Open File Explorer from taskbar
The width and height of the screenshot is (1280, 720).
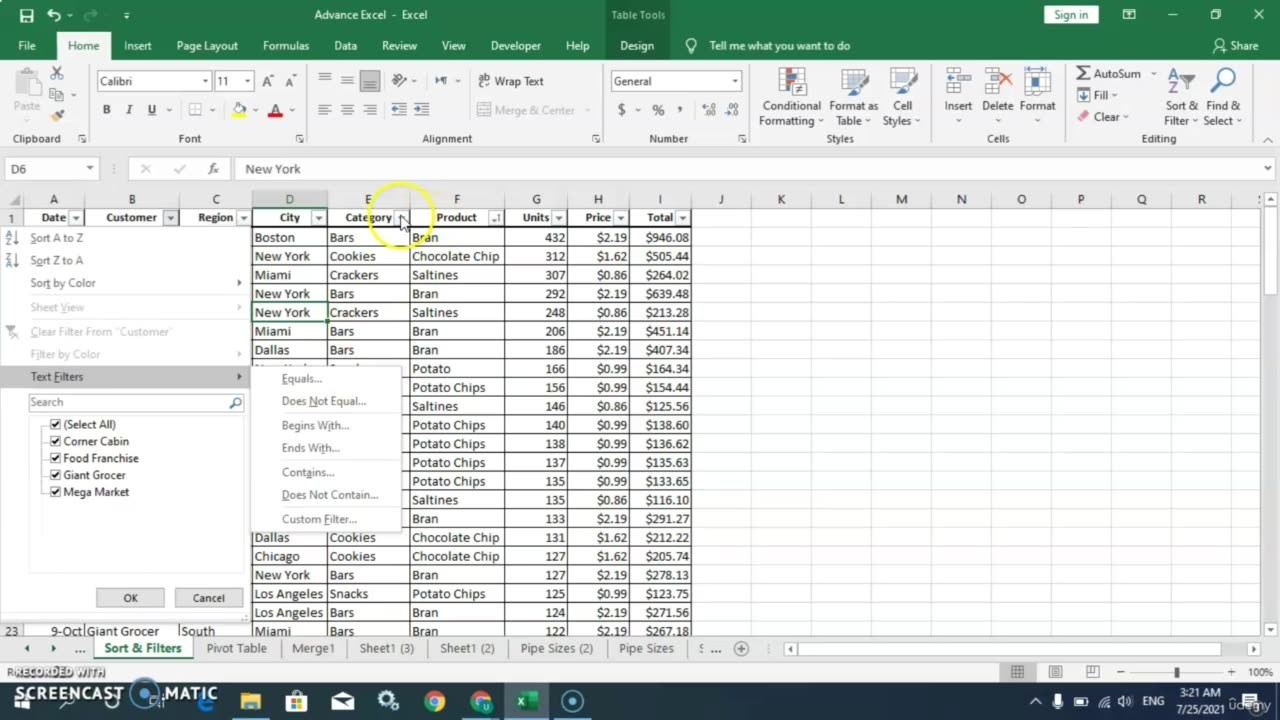coord(250,701)
